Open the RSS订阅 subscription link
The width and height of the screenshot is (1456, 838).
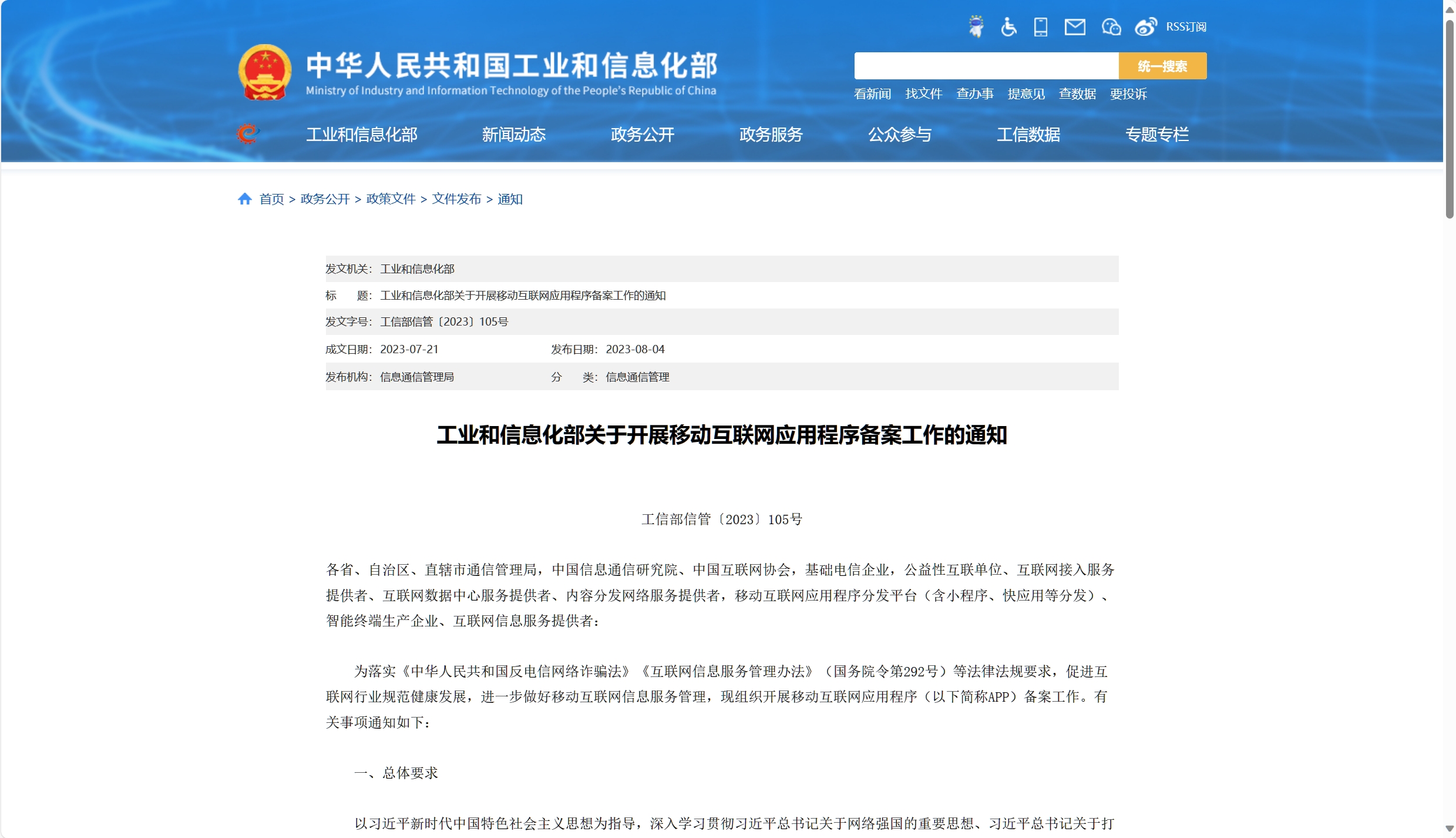coord(1185,27)
